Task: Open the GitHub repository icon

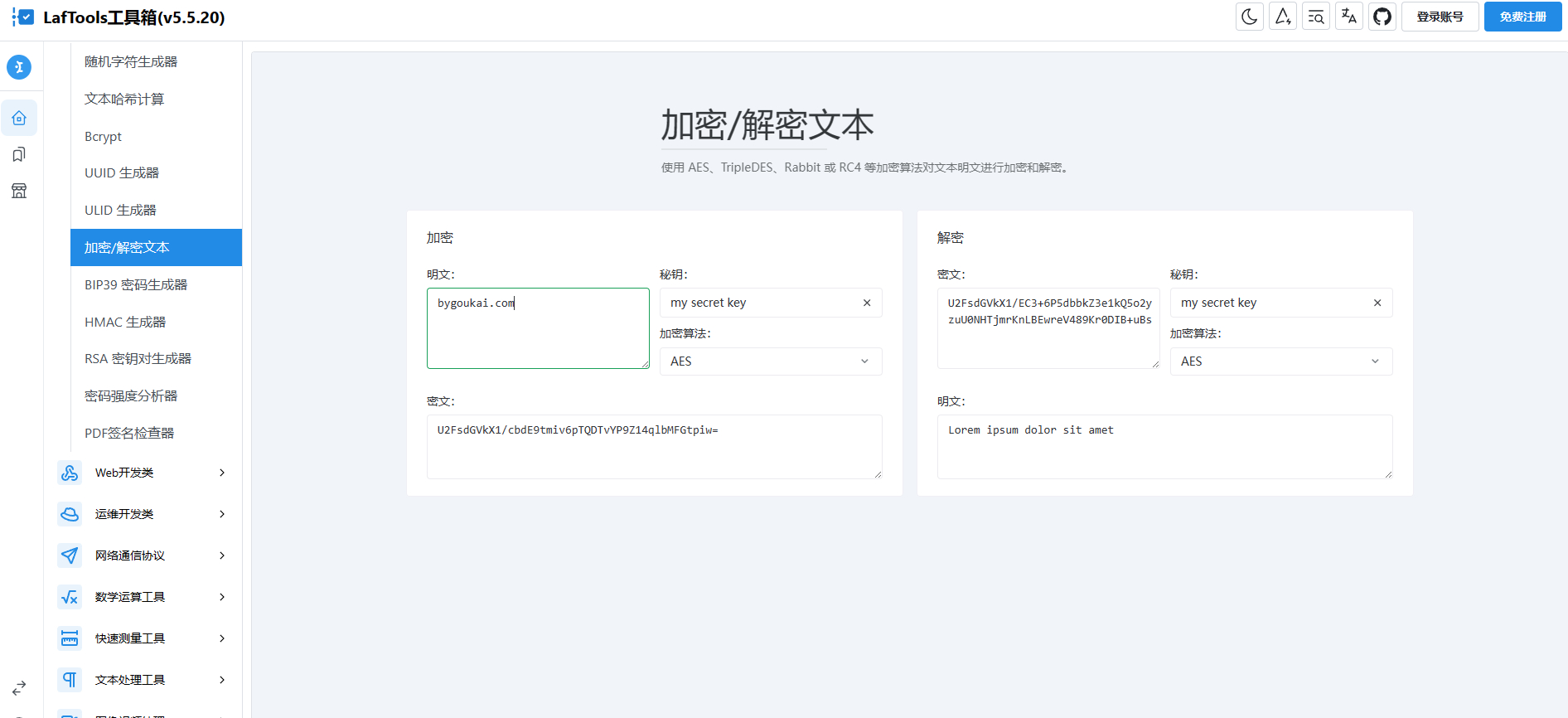Action: (x=1382, y=17)
